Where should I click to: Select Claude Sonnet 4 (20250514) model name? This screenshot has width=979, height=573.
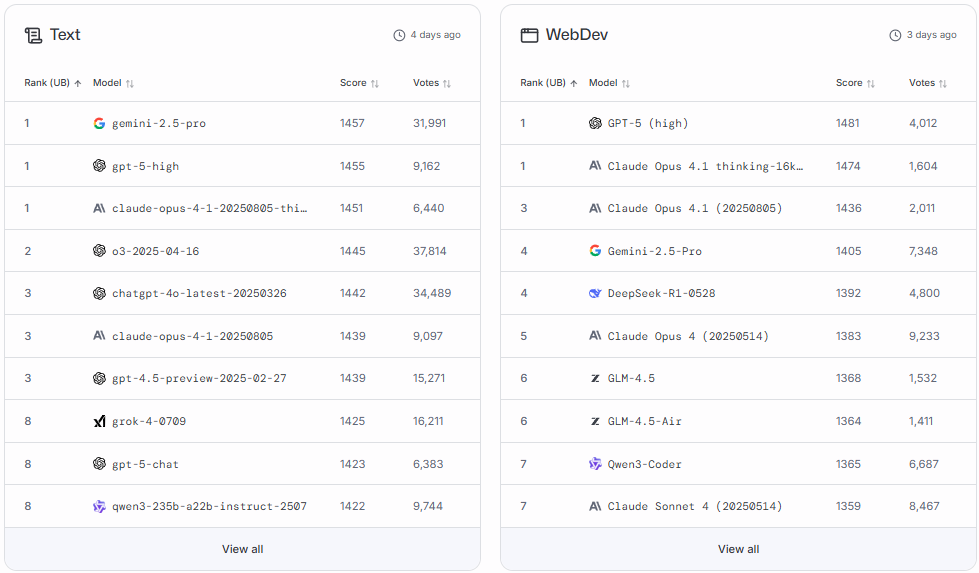click(x=695, y=506)
